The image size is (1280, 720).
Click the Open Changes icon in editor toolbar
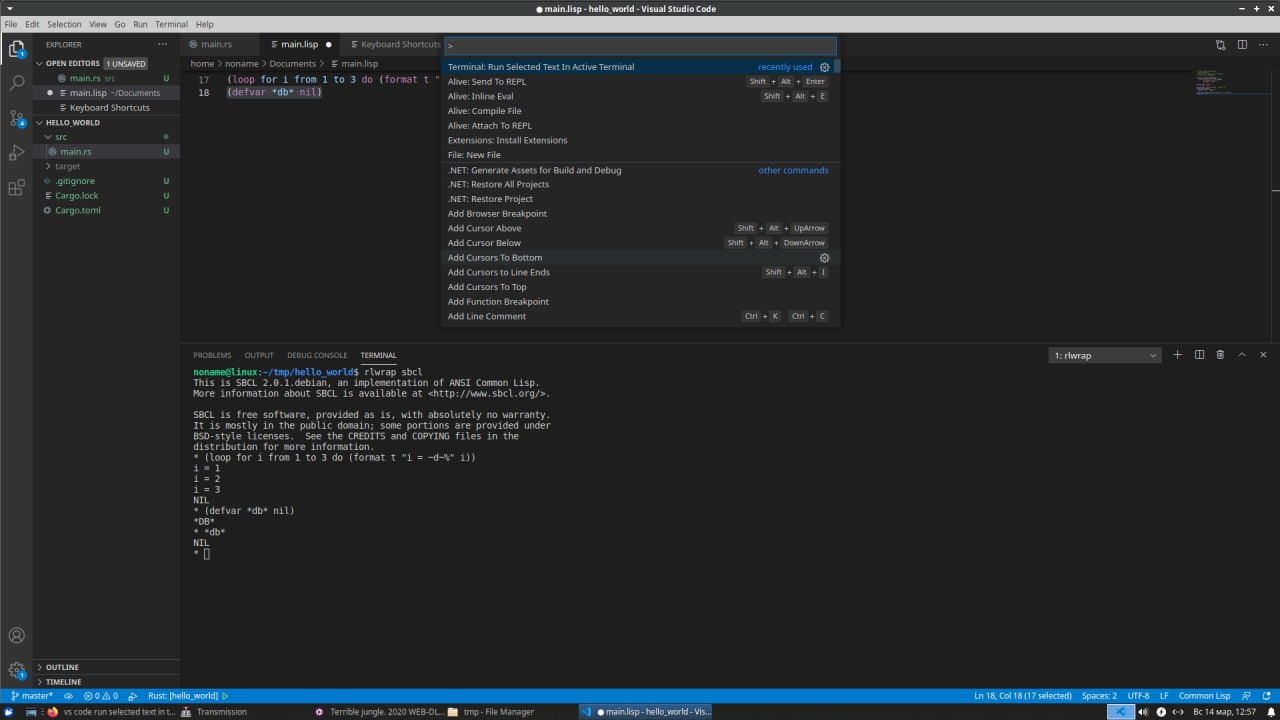pyautogui.click(x=1221, y=44)
